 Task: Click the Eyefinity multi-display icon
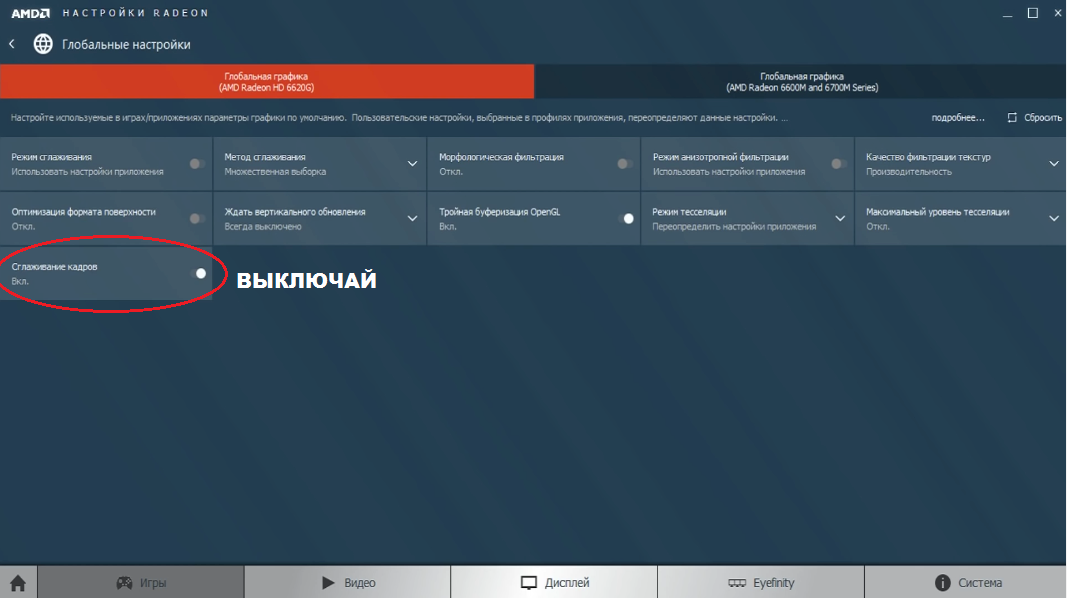(x=737, y=583)
